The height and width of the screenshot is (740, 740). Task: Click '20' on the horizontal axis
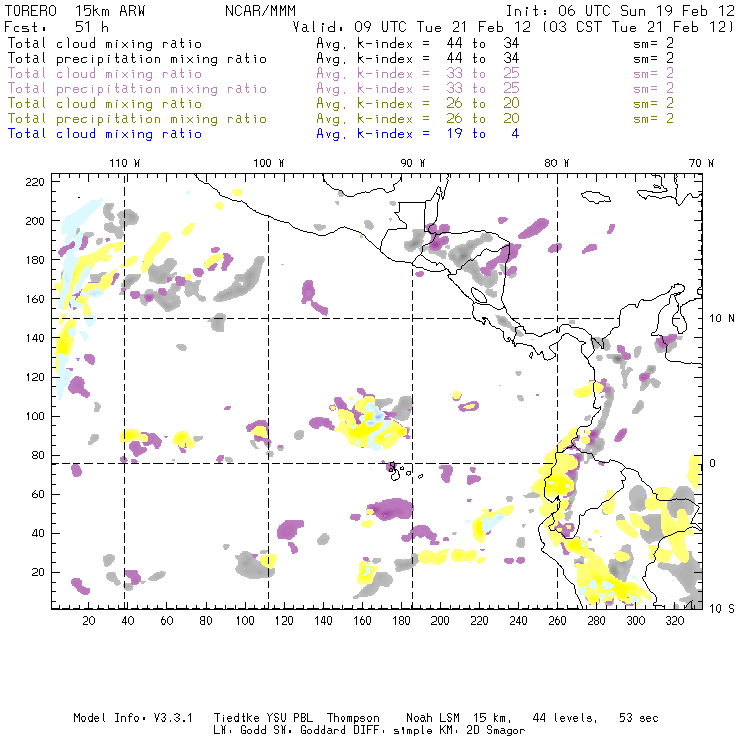click(x=89, y=621)
